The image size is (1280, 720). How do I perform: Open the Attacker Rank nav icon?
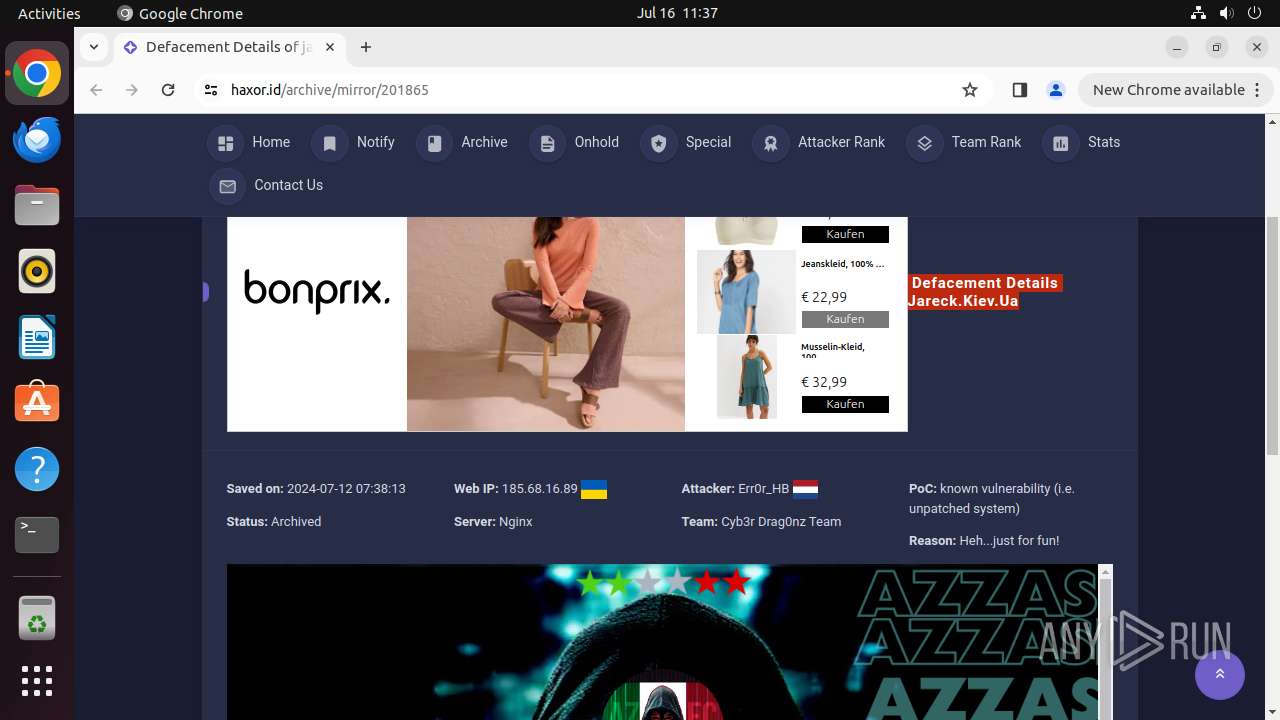[770, 143]
